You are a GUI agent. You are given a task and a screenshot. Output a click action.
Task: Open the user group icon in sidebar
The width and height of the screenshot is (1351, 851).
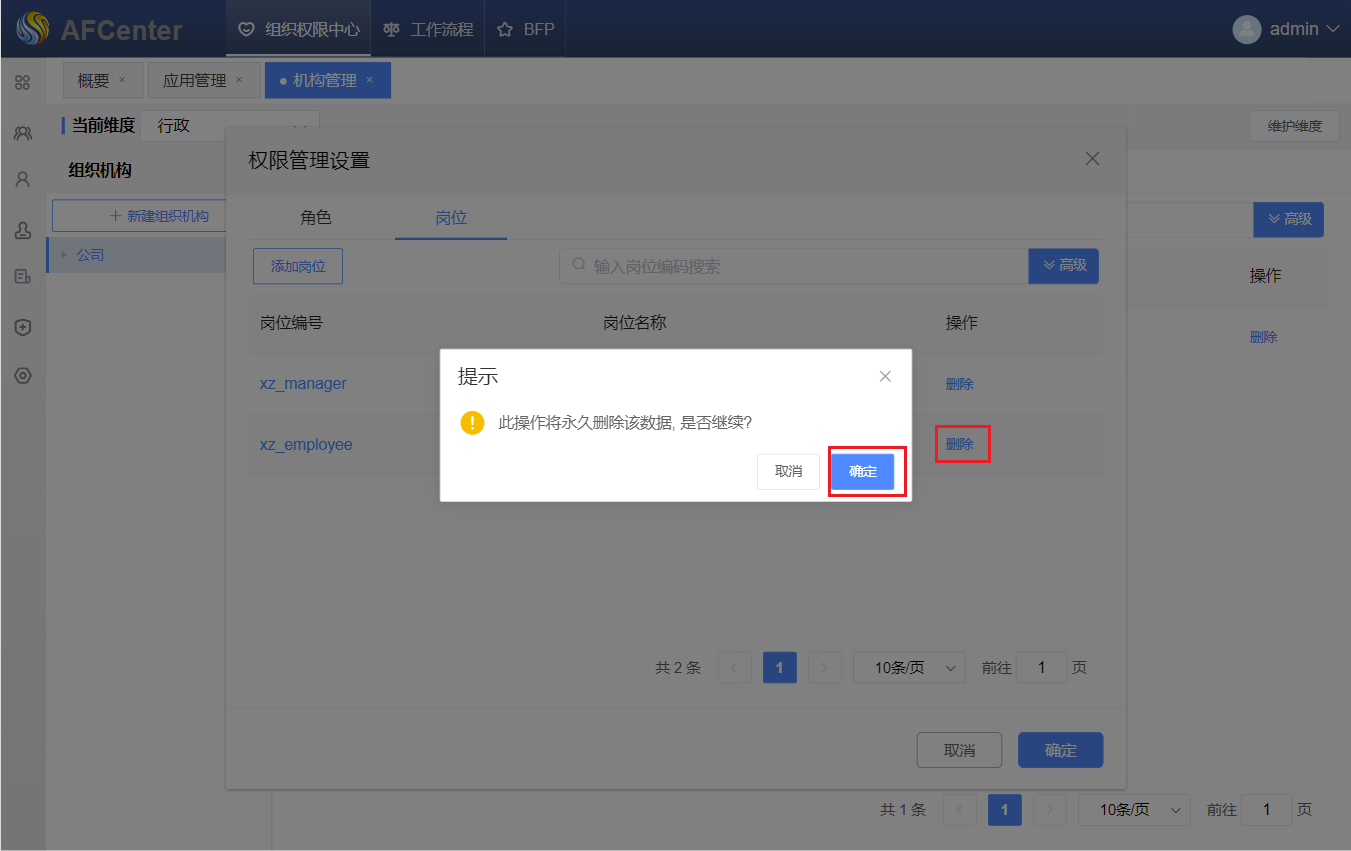(22, 132)
